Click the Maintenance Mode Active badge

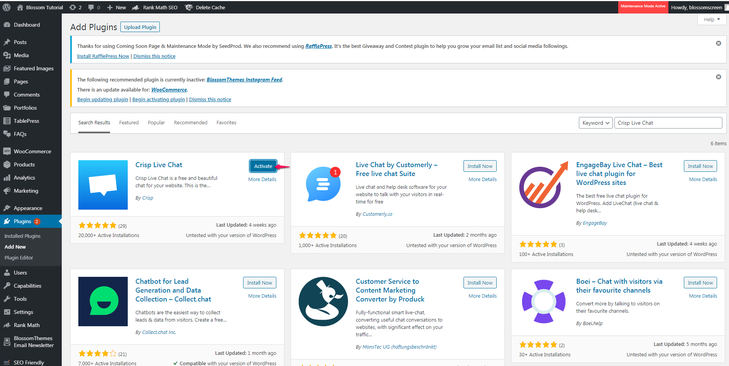[643, 7]
